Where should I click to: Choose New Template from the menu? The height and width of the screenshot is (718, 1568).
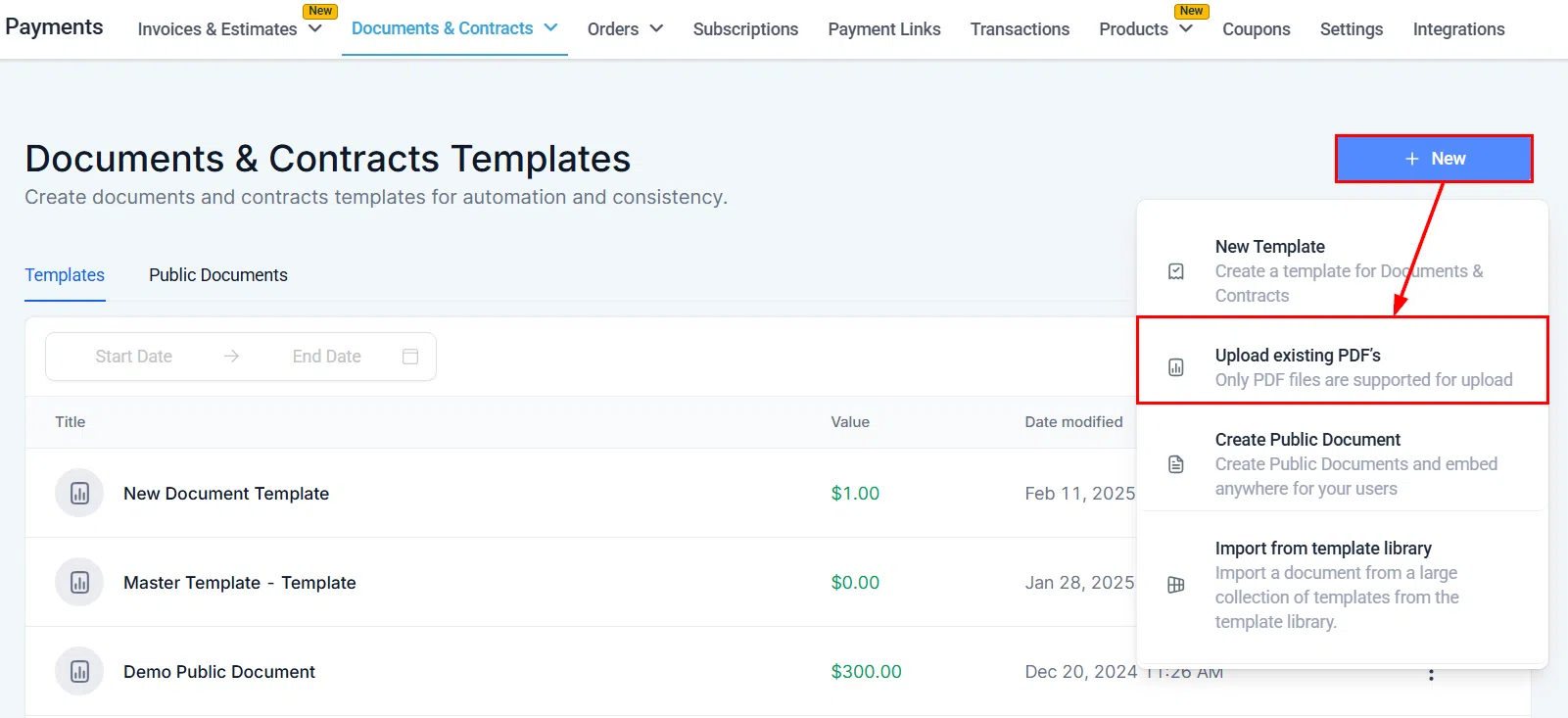click(1343, 271)
